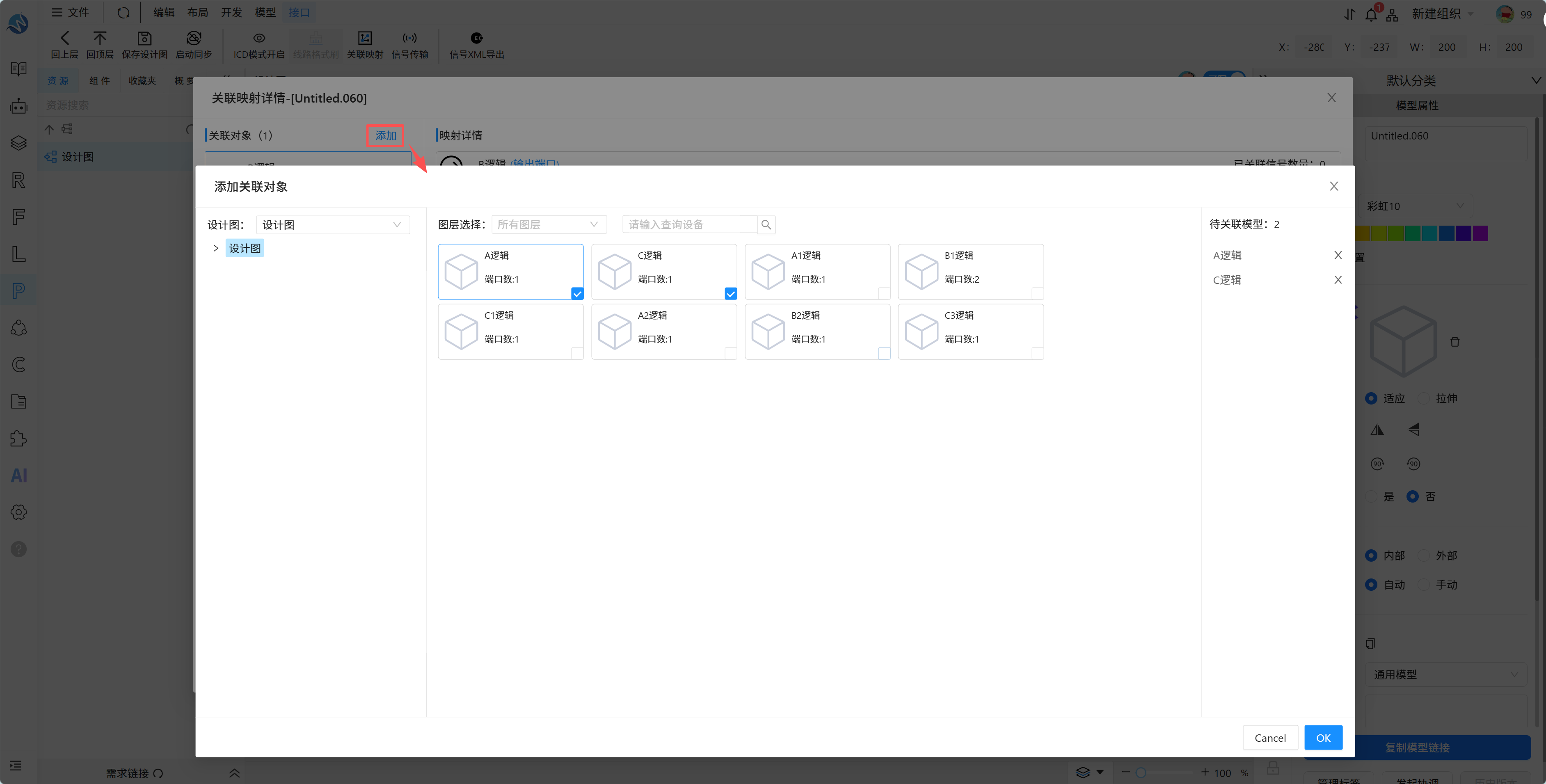1546x784 pixels.
Task: Select the purple color swatch
Action: click(x=1480, y=233)
